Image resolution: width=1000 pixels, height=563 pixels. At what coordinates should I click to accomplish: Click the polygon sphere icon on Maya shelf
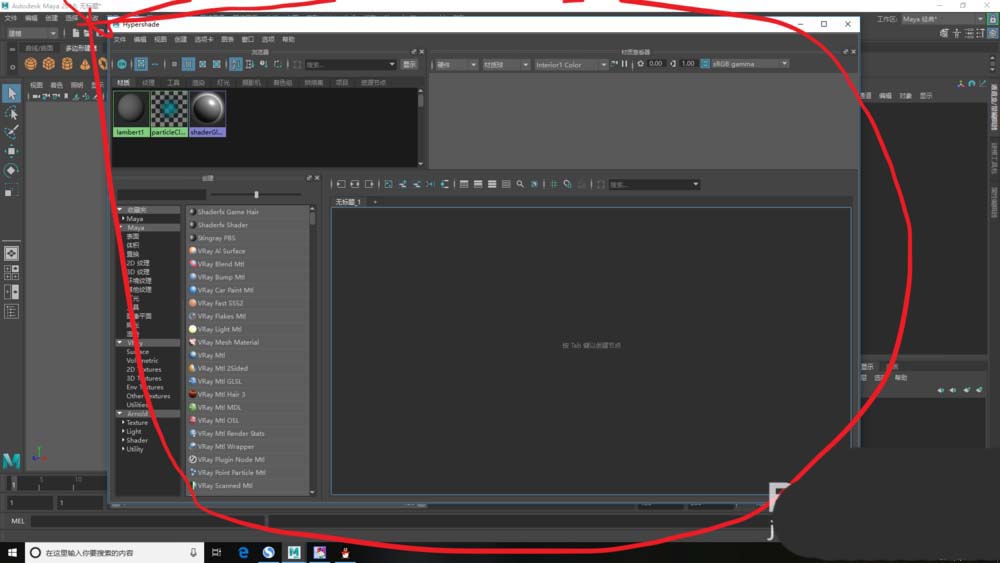tap(31, 64)
